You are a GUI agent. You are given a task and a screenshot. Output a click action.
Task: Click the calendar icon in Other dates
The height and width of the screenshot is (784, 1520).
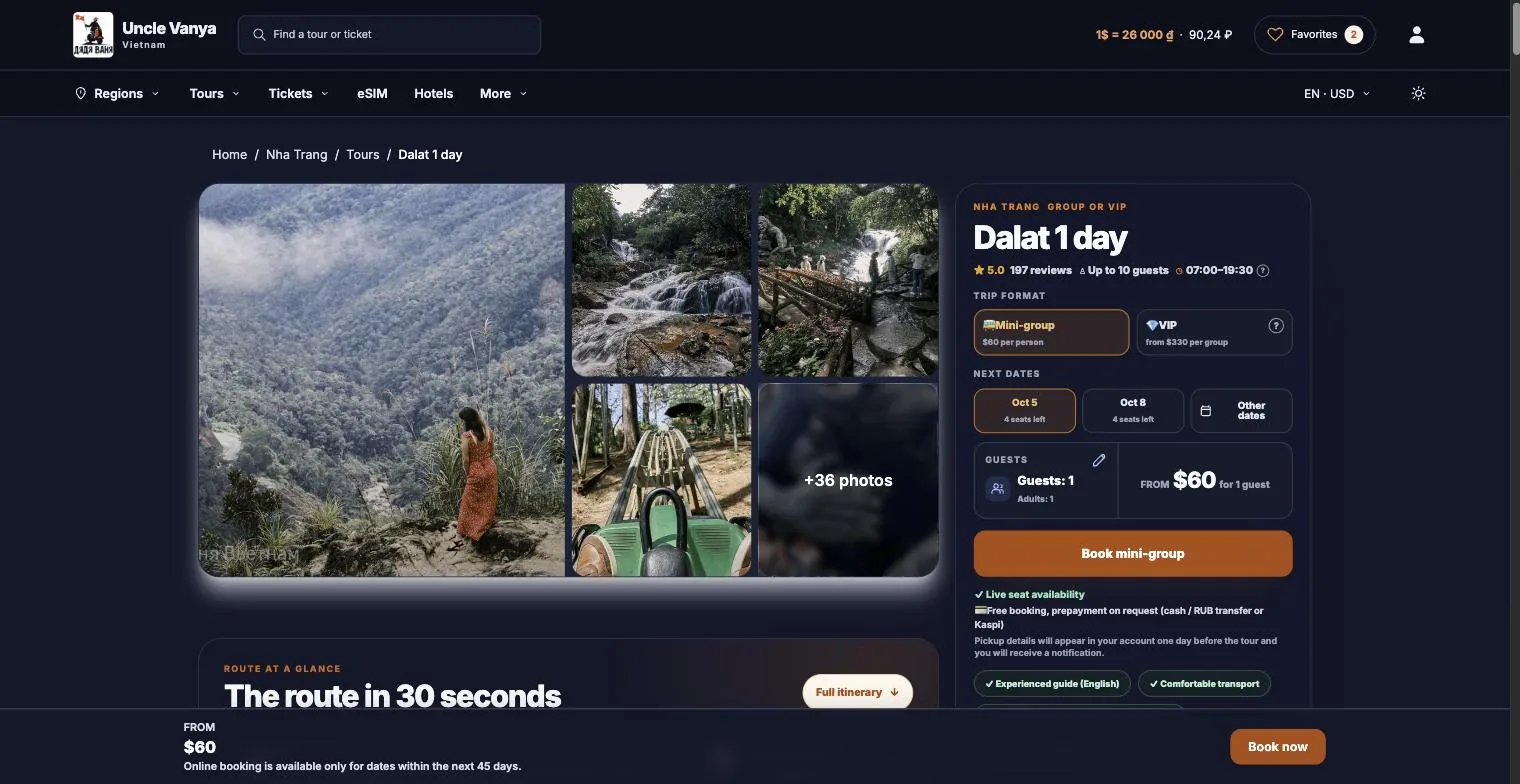[1206, 411]
